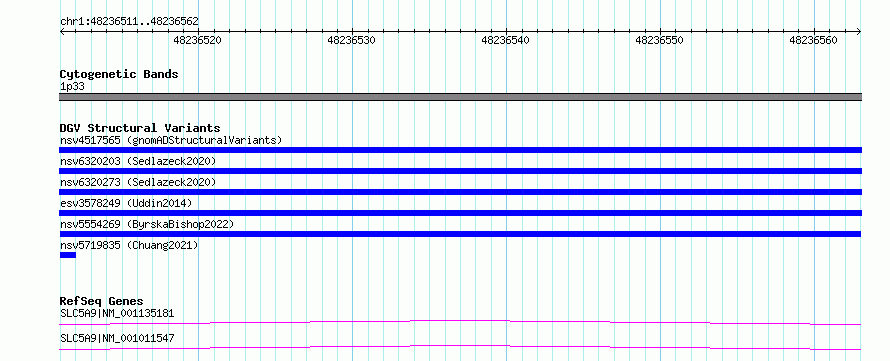Select variant label nsv5554269 (ByrskaBishop2022)
Image resolution: width=890 pixels, height=361 pixels.
[147, 224]
